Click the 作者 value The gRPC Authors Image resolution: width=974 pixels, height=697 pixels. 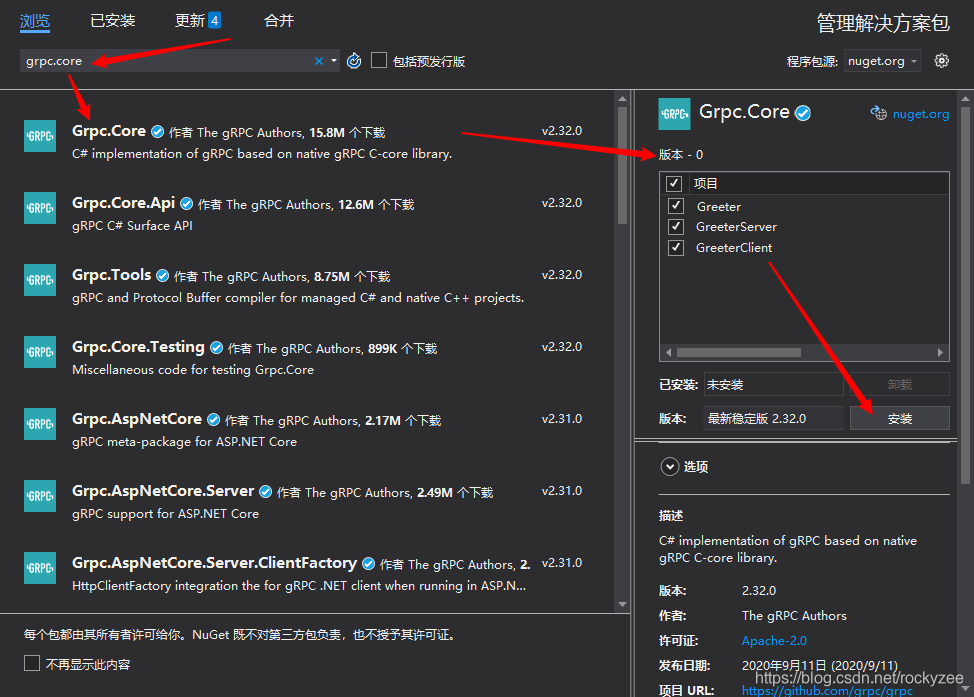[794, 616]
